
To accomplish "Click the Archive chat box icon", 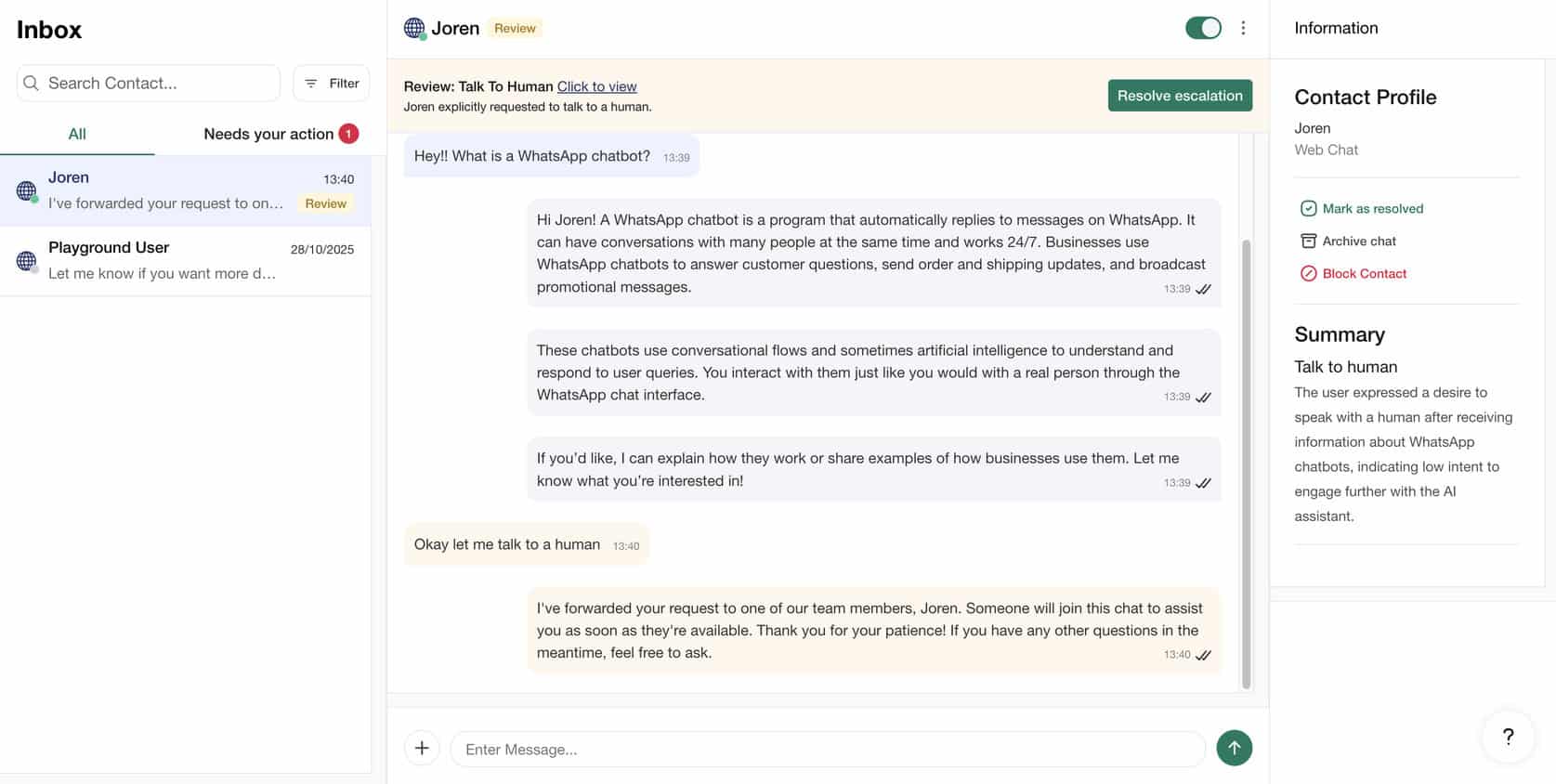I will 1308,242.
